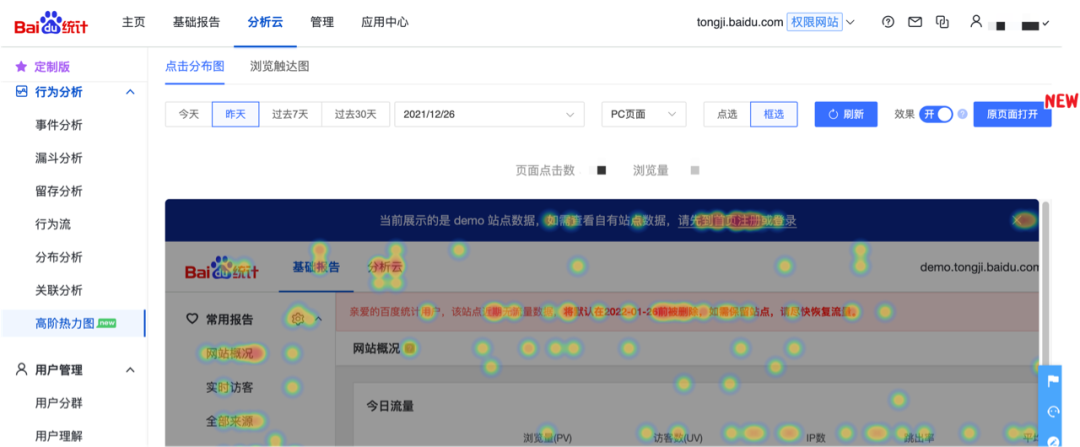
Task: Click the tongji.baidu.com site name
Action: (740, 22)
